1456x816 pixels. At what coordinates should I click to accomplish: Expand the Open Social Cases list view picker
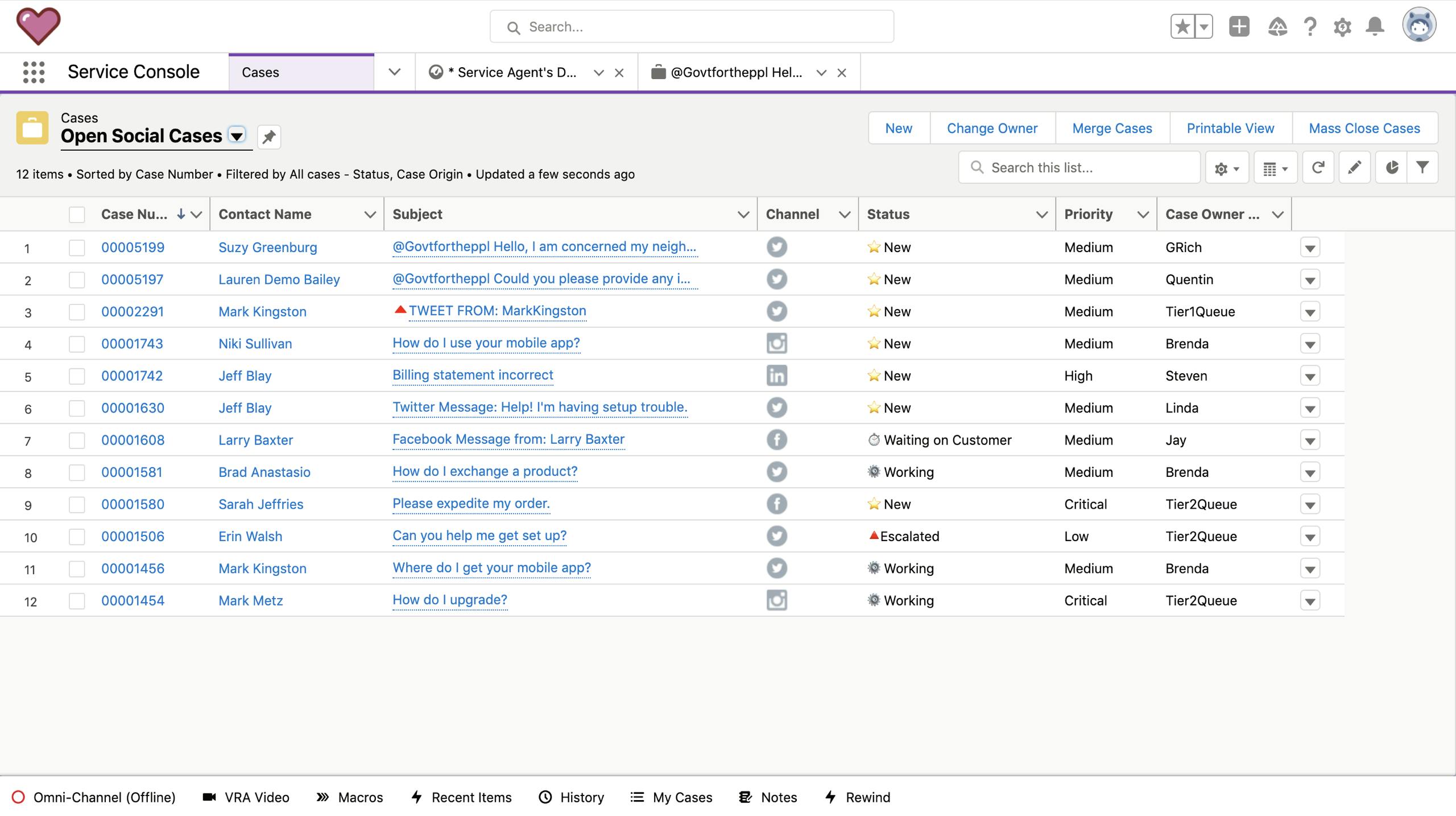point(237,135)
